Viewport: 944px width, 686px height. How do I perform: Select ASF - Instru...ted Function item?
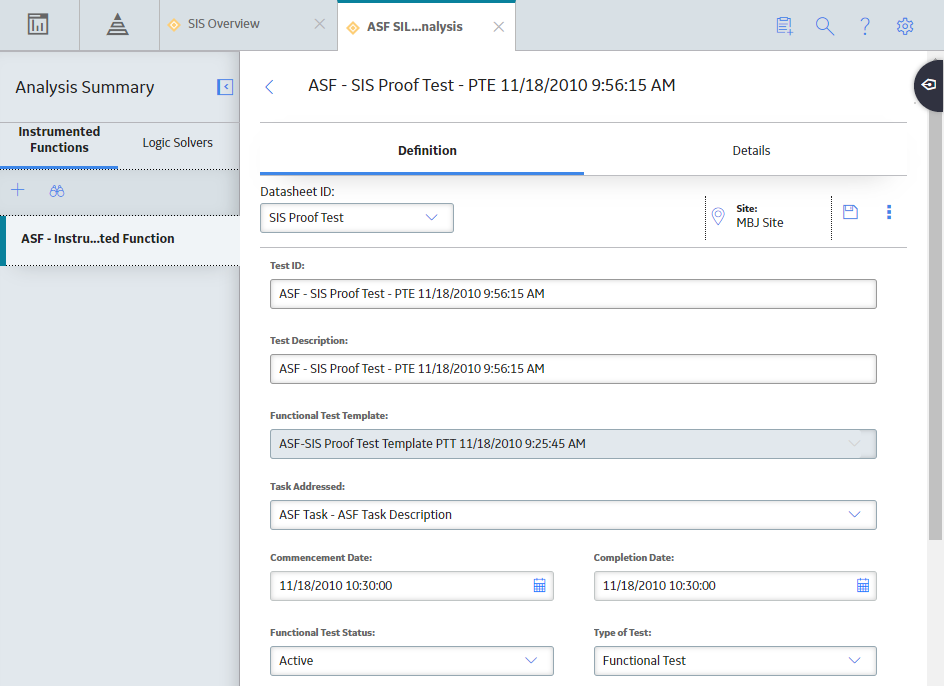(x=120, y=239)
